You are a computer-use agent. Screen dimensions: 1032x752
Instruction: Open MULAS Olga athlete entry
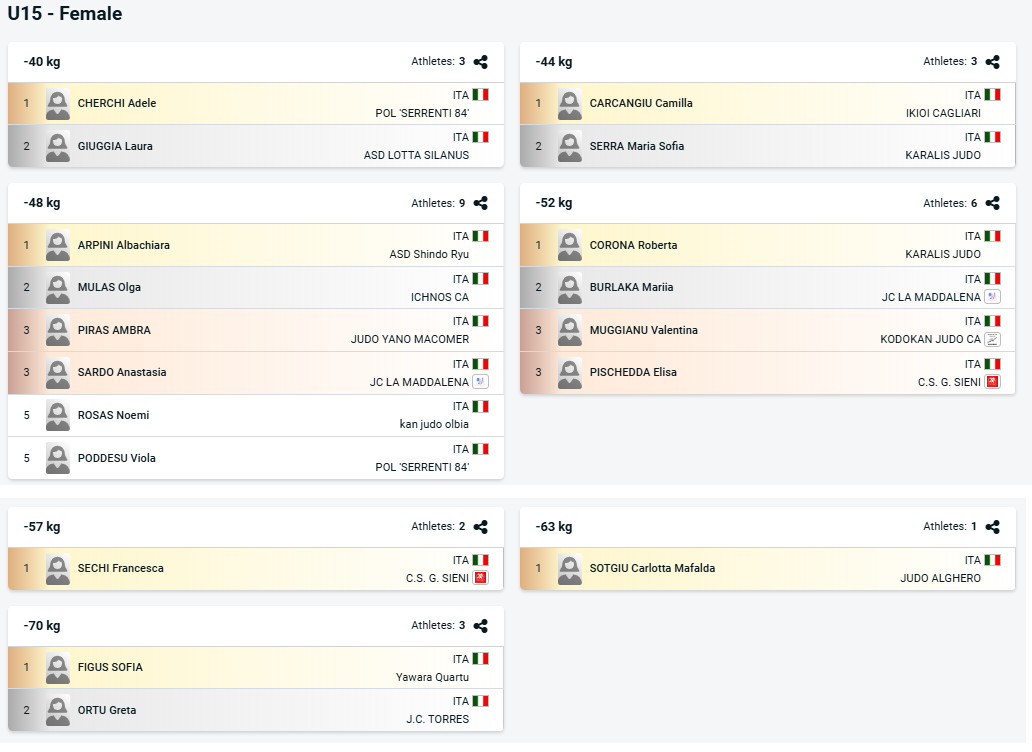point(109,288)
